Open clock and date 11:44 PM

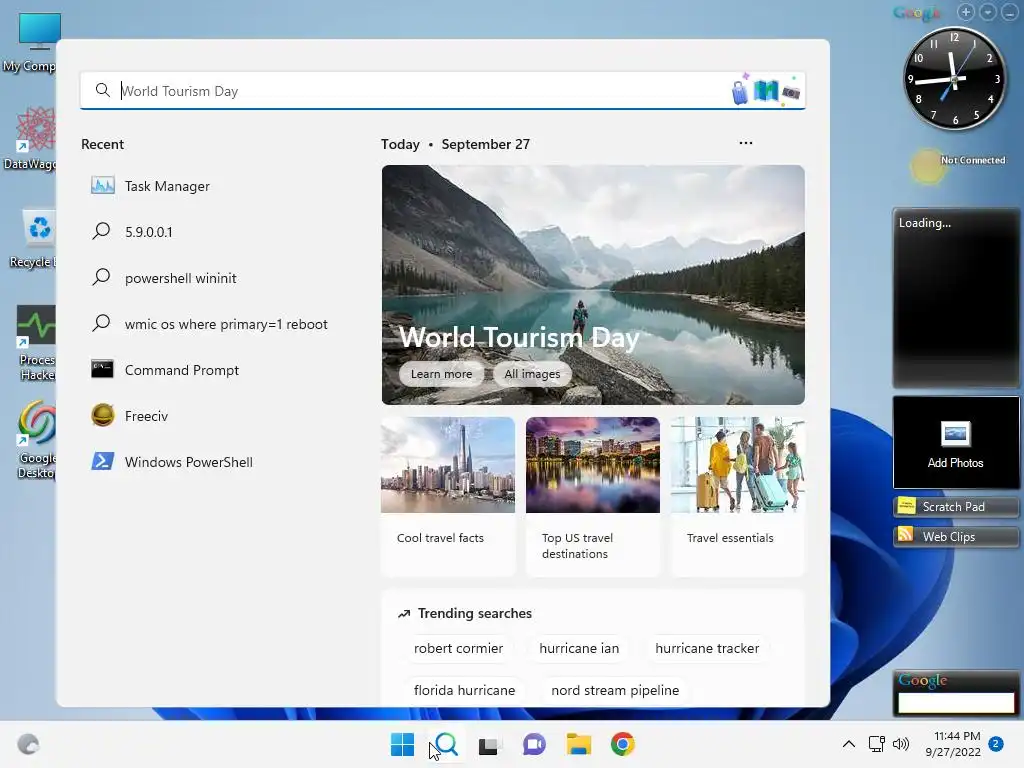[953, 744]
